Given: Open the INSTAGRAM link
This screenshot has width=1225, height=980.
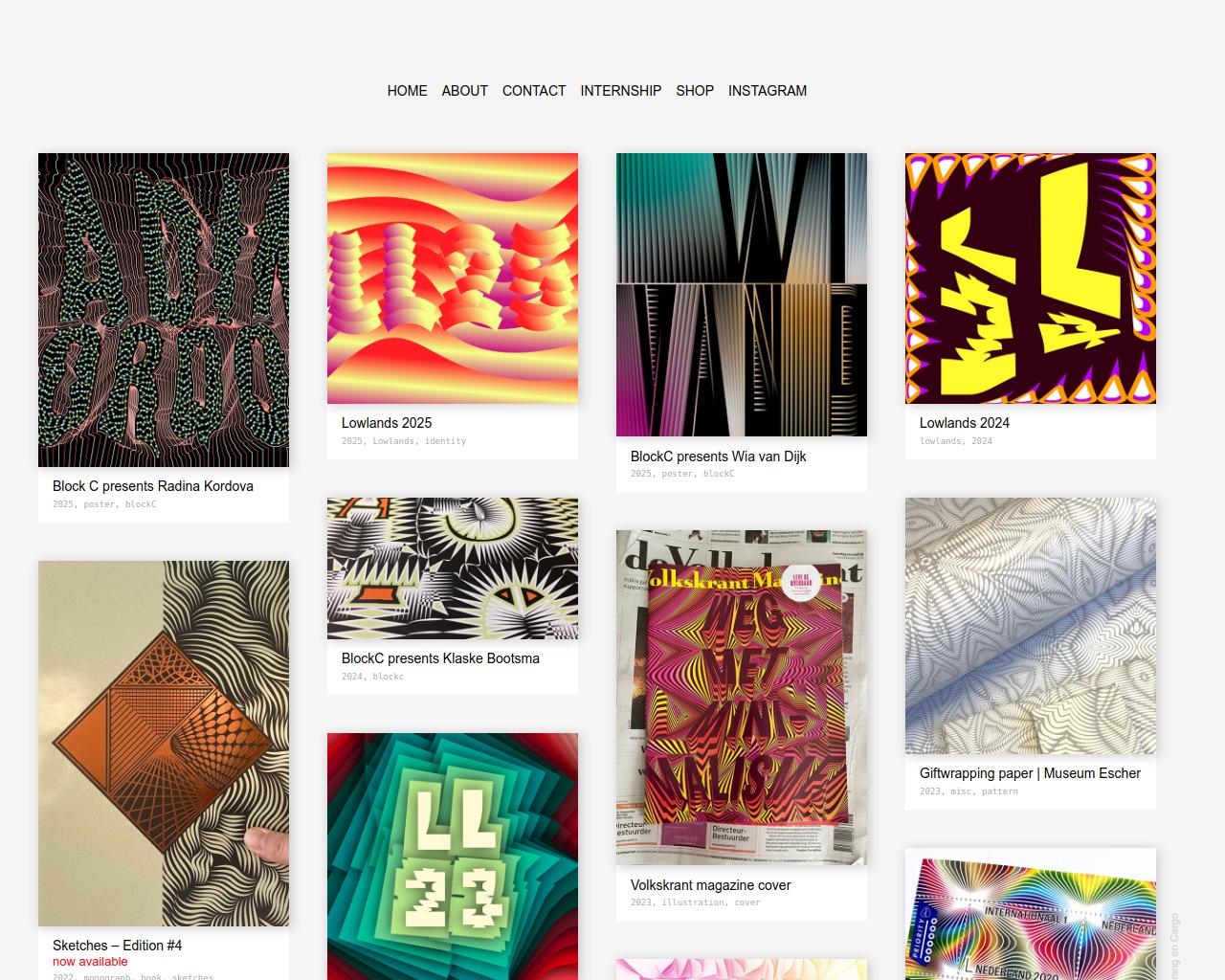Looking at the screenshot, I should tap(768, 91).
